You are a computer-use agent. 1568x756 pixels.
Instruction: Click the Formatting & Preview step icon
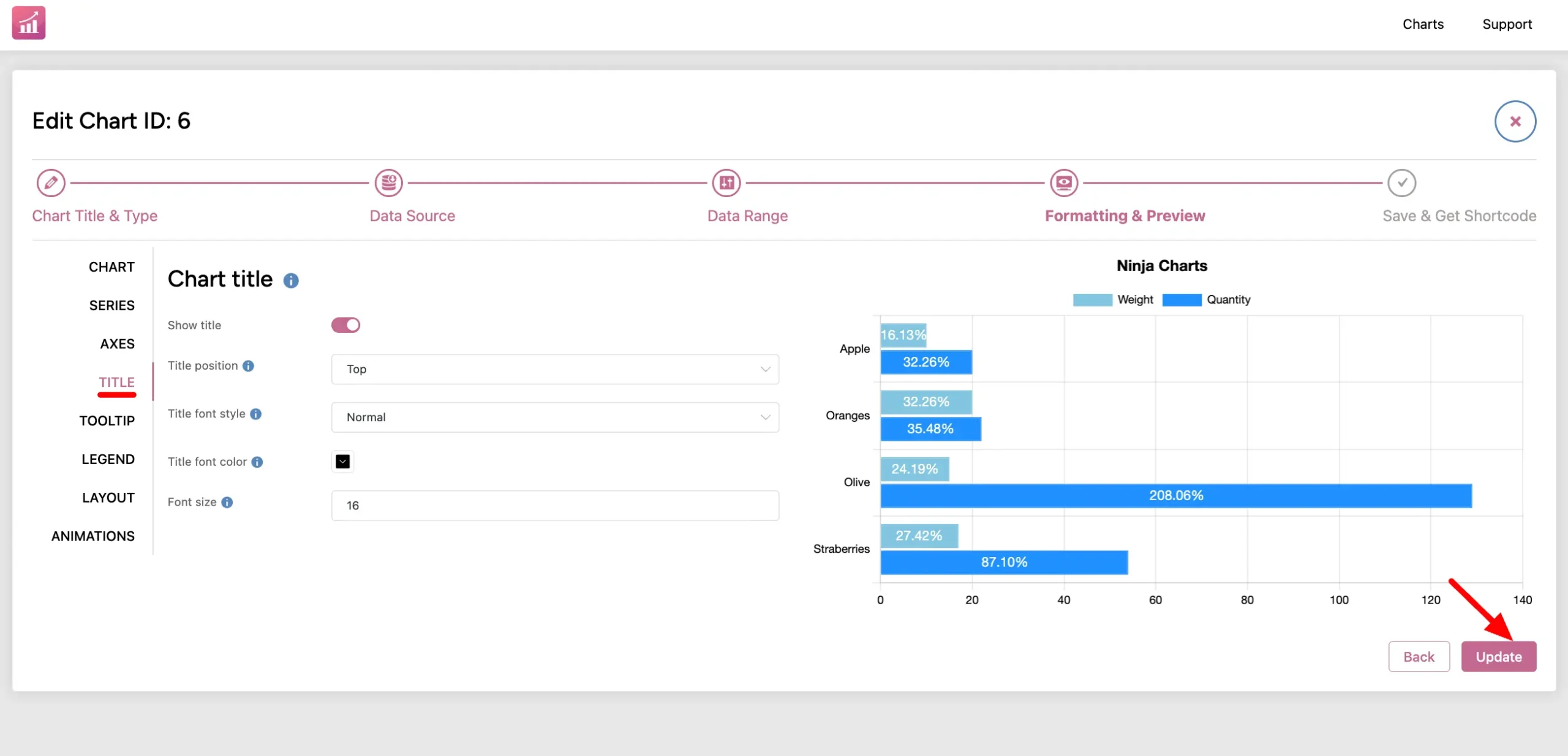(1064, 182)
